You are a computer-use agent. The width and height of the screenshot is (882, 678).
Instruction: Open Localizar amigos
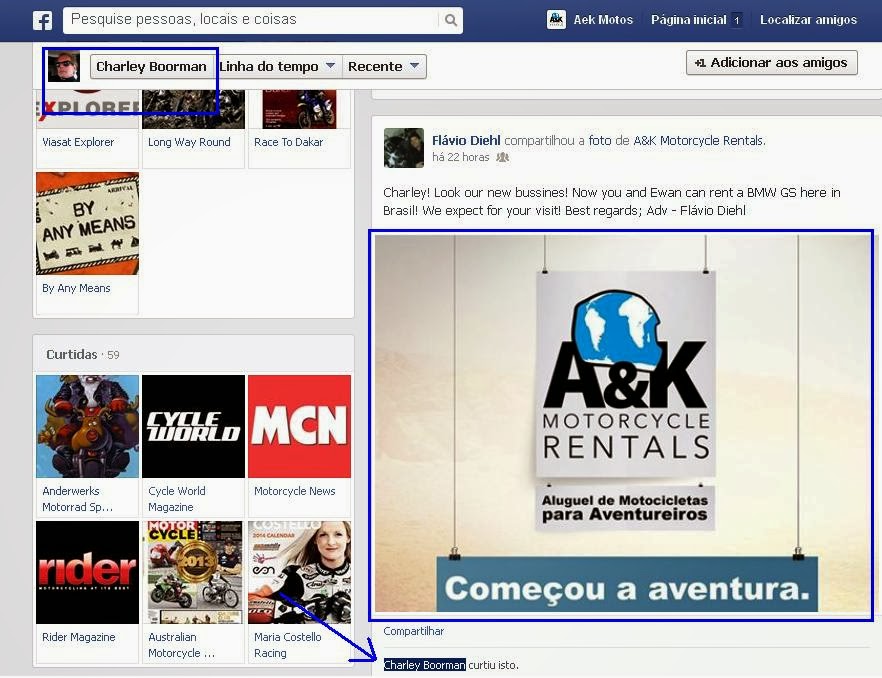[x=808, y=20]
